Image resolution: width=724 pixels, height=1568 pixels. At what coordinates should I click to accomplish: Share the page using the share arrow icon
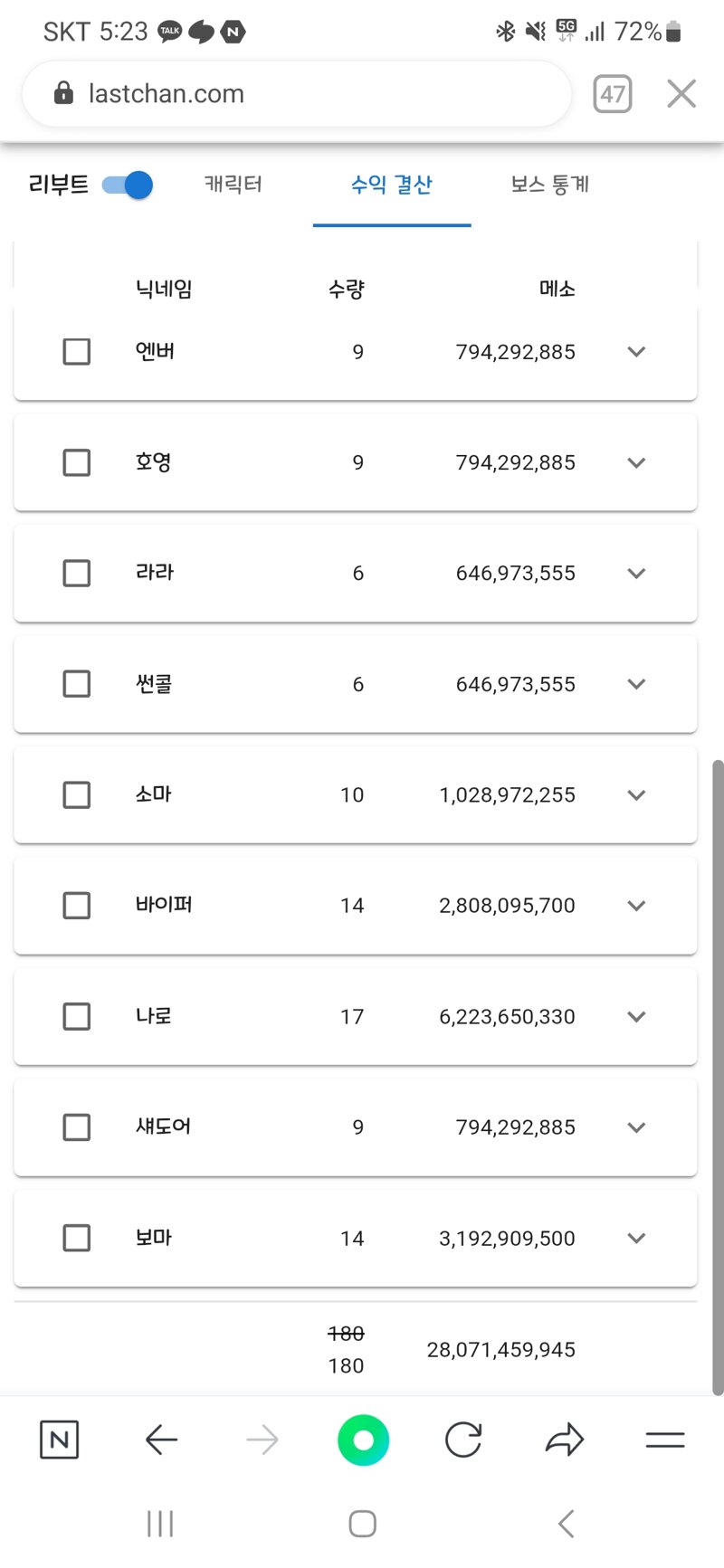565,1440
